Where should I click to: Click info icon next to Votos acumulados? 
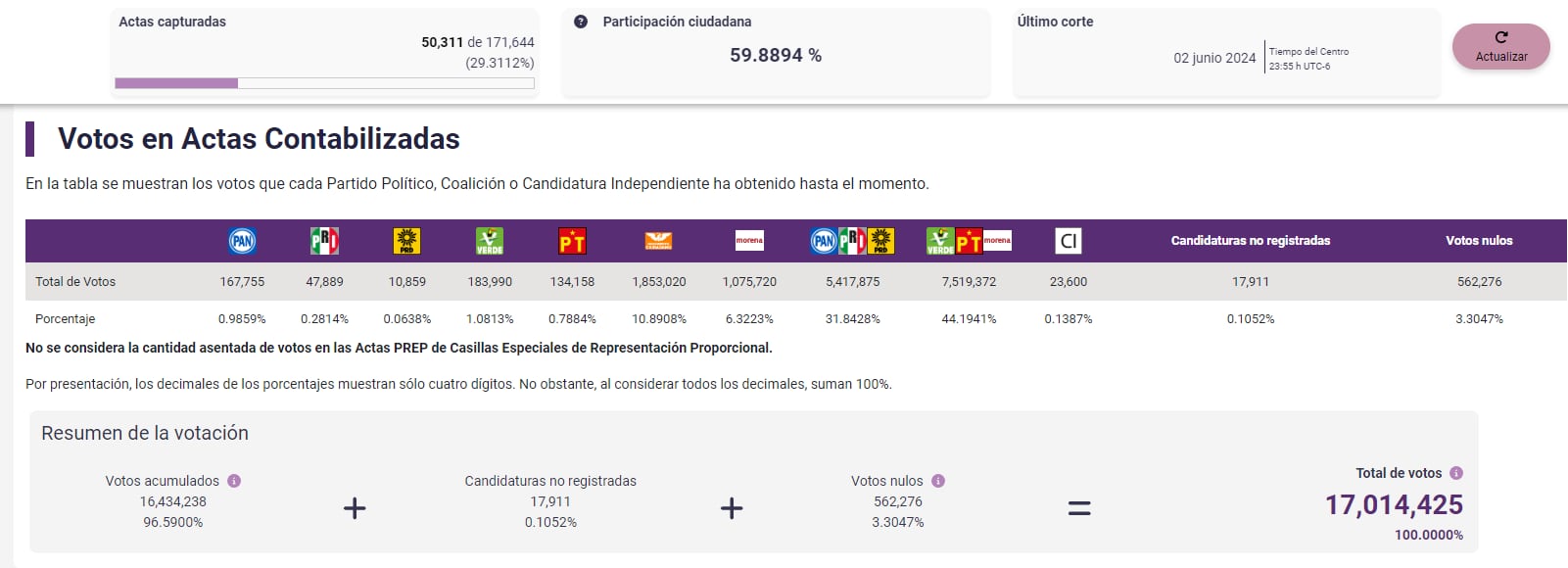click(234, 481)
